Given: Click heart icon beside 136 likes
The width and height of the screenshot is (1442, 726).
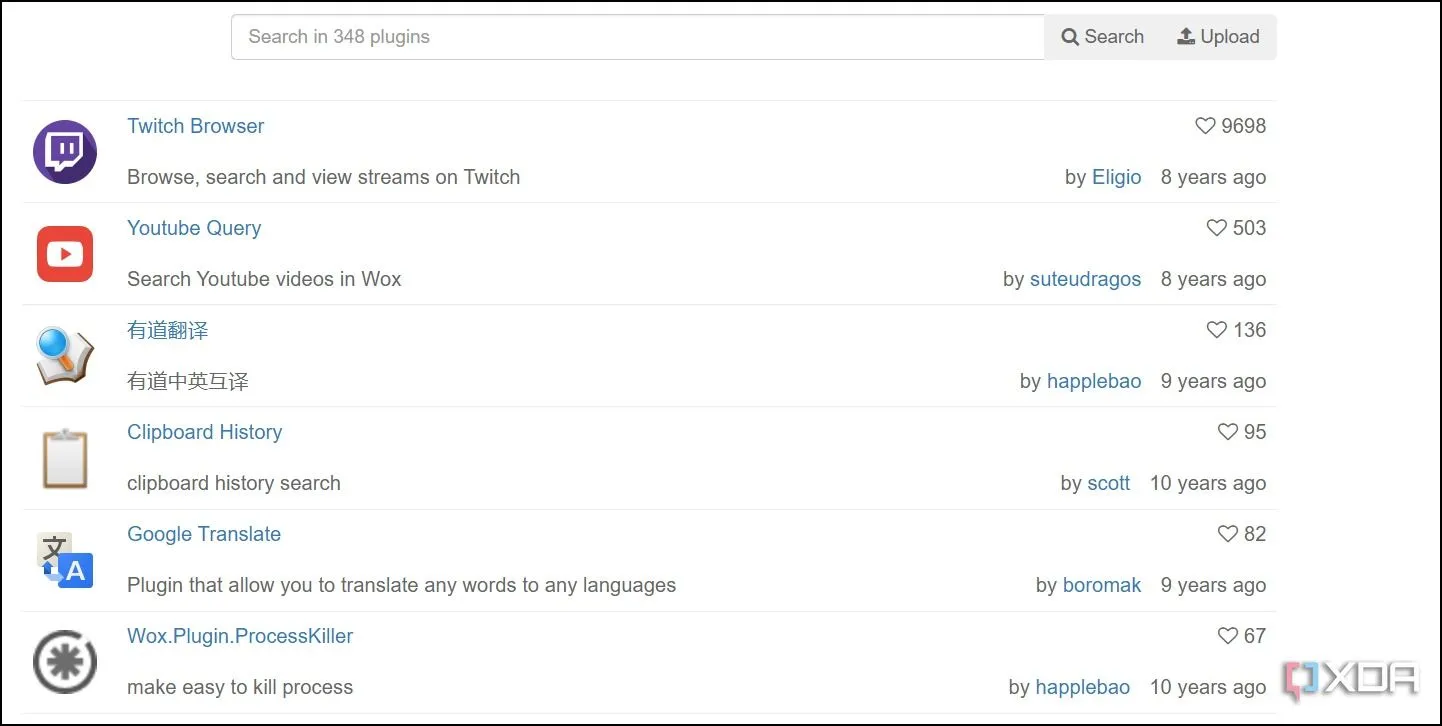Looking at the screenshot, I should 1216,330.
